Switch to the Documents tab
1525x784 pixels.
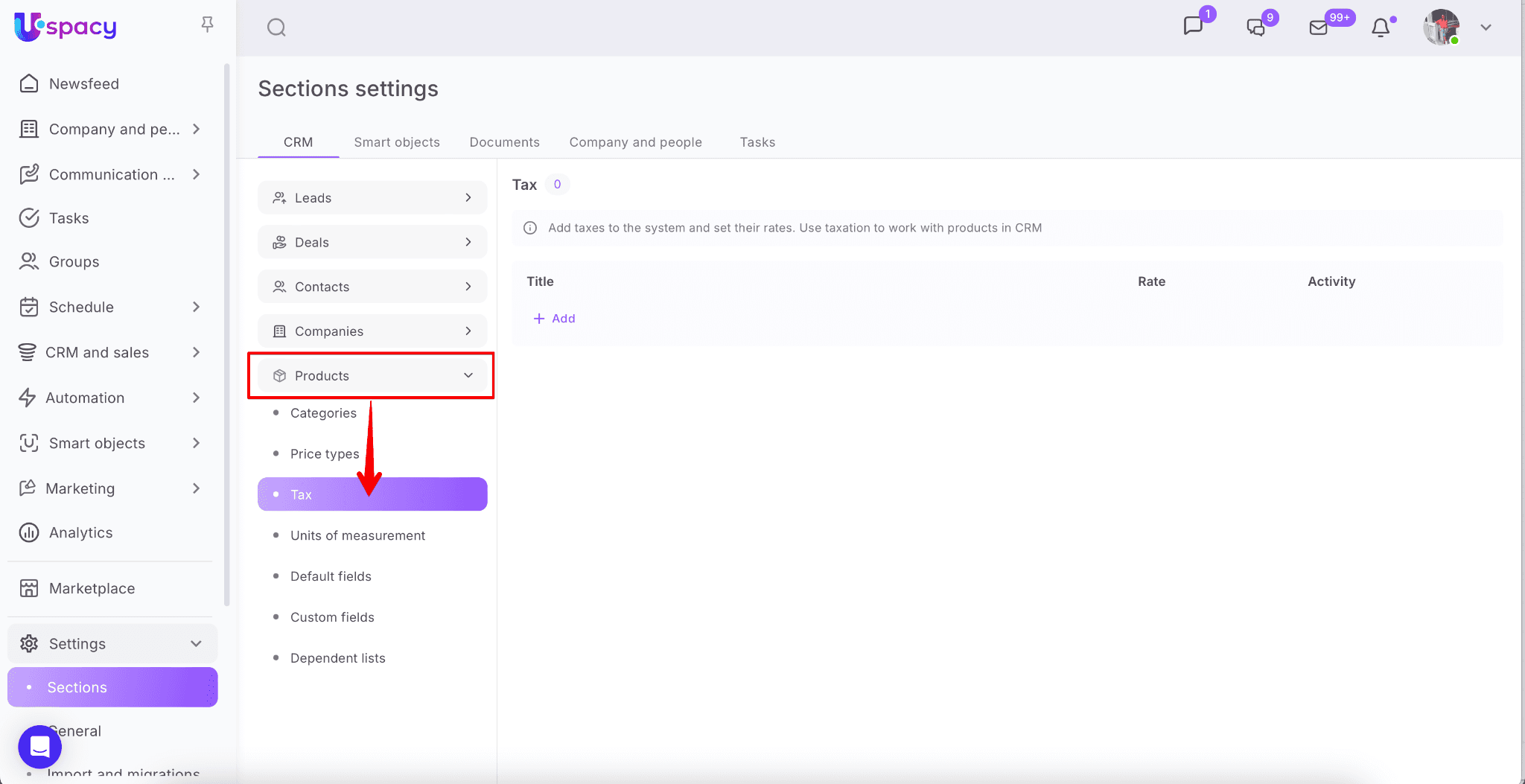pyautogui.click(x=504, y=142)
